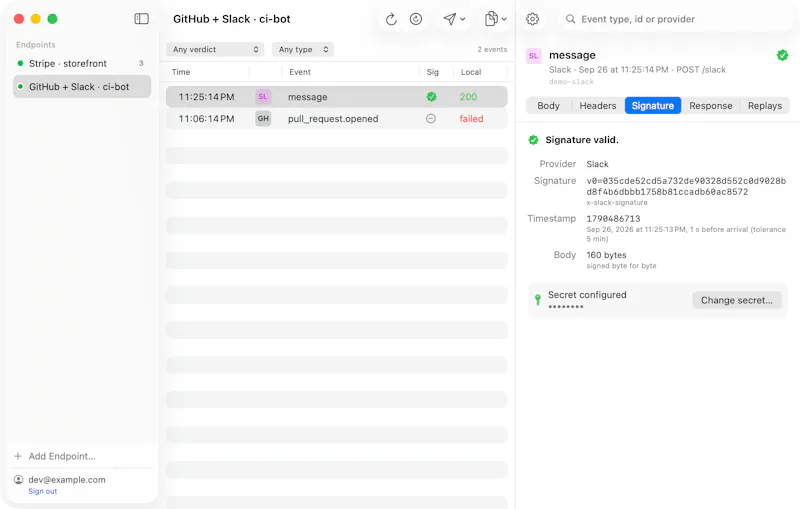The height and width of the screenshot is (509, 800).
Task: Click timestamp value 1790486713
Action: coord(613,218)
